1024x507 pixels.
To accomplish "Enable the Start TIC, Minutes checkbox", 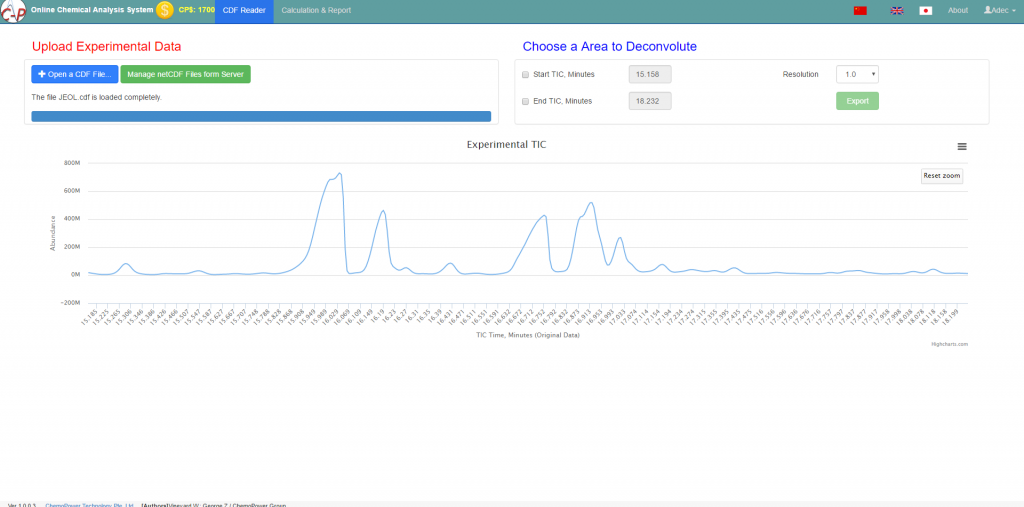I will [x=526, y=74].
